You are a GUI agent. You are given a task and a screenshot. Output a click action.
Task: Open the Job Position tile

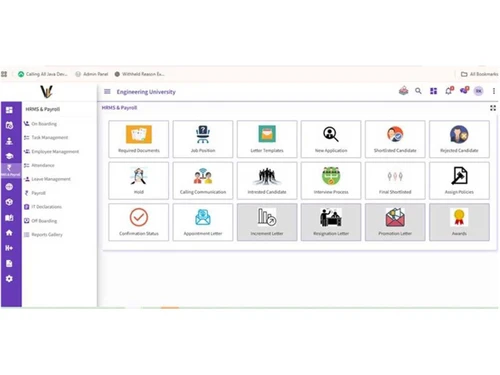point(203,139)
